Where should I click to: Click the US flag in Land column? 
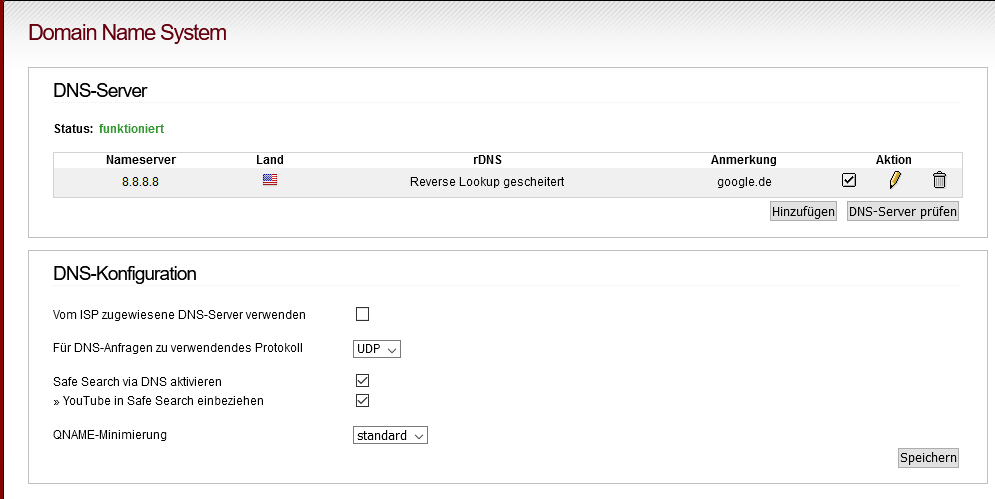click(270, 180)
